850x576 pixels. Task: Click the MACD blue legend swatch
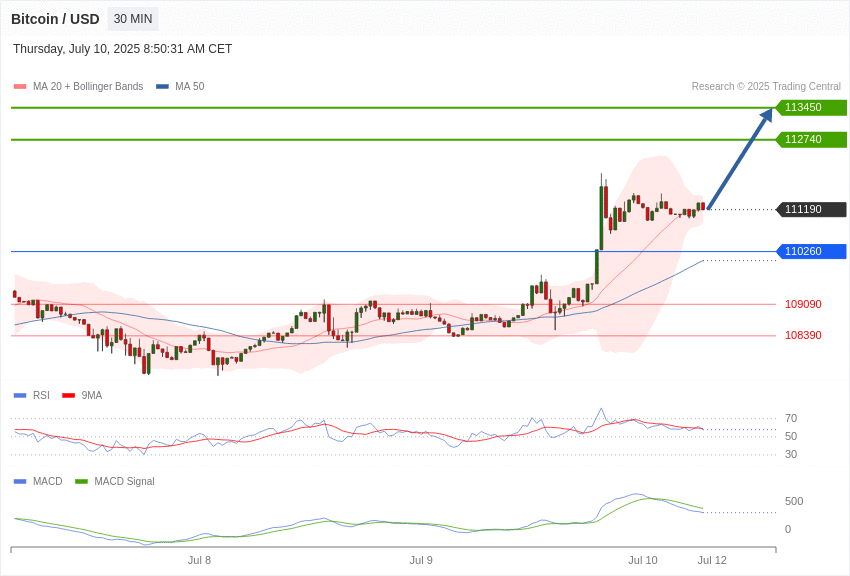(x=20, y=482)
